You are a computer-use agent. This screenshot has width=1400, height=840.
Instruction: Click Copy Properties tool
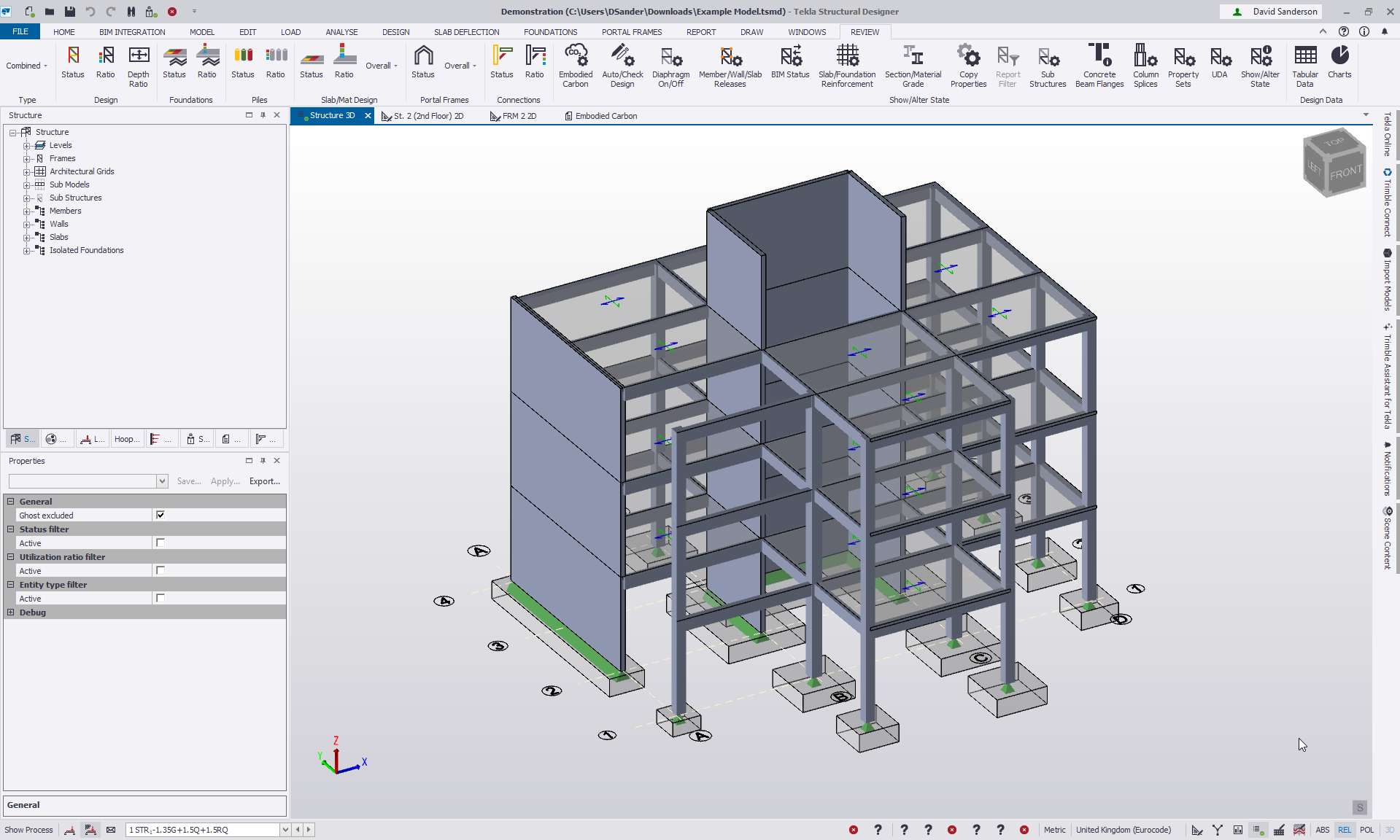click(x=968, y=66)
